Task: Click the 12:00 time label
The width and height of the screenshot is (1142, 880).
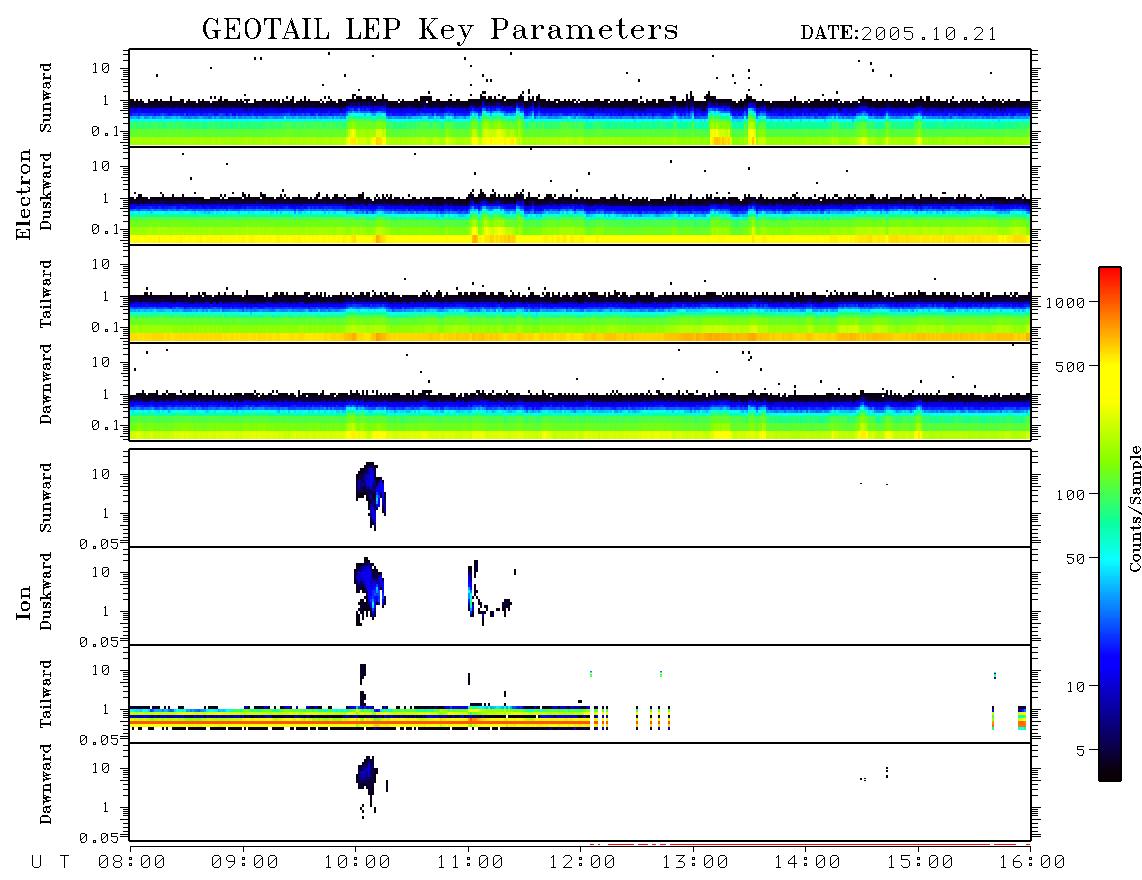Action: click(x=582, y=862)
